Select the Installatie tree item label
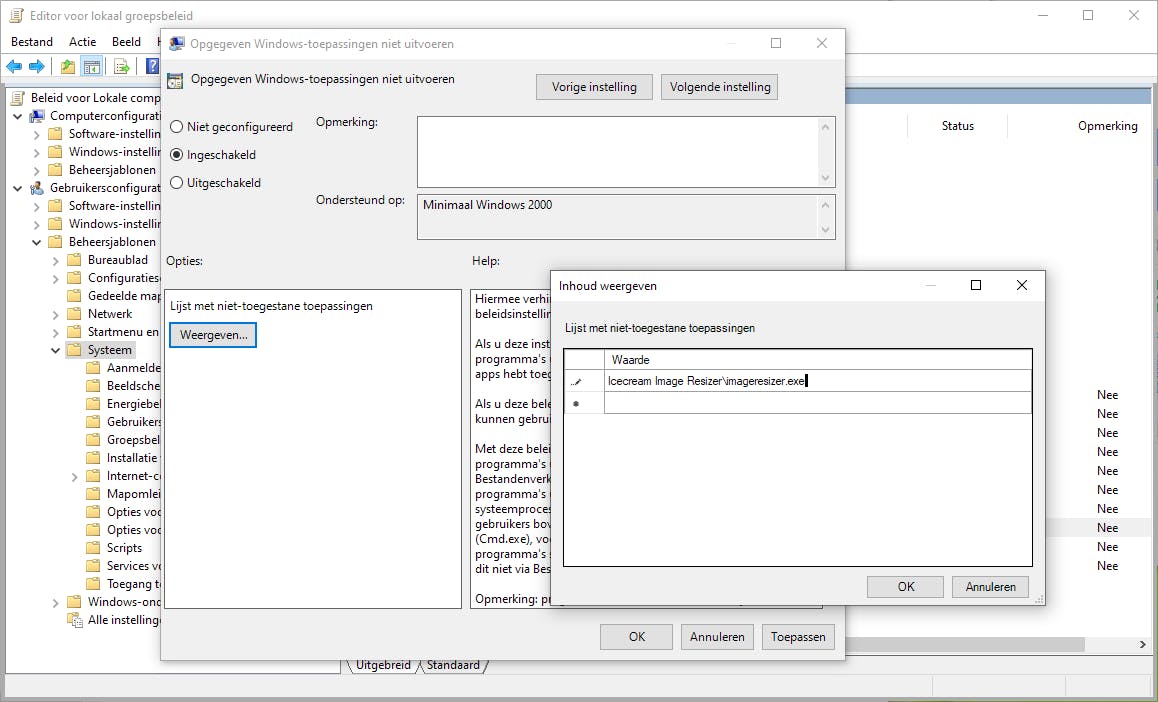 tap(132, 458)
